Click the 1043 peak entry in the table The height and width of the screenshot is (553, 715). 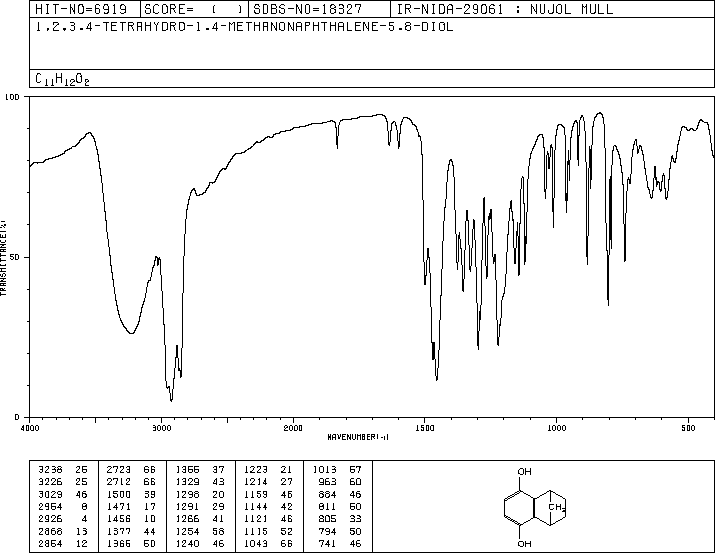[268, 544]
